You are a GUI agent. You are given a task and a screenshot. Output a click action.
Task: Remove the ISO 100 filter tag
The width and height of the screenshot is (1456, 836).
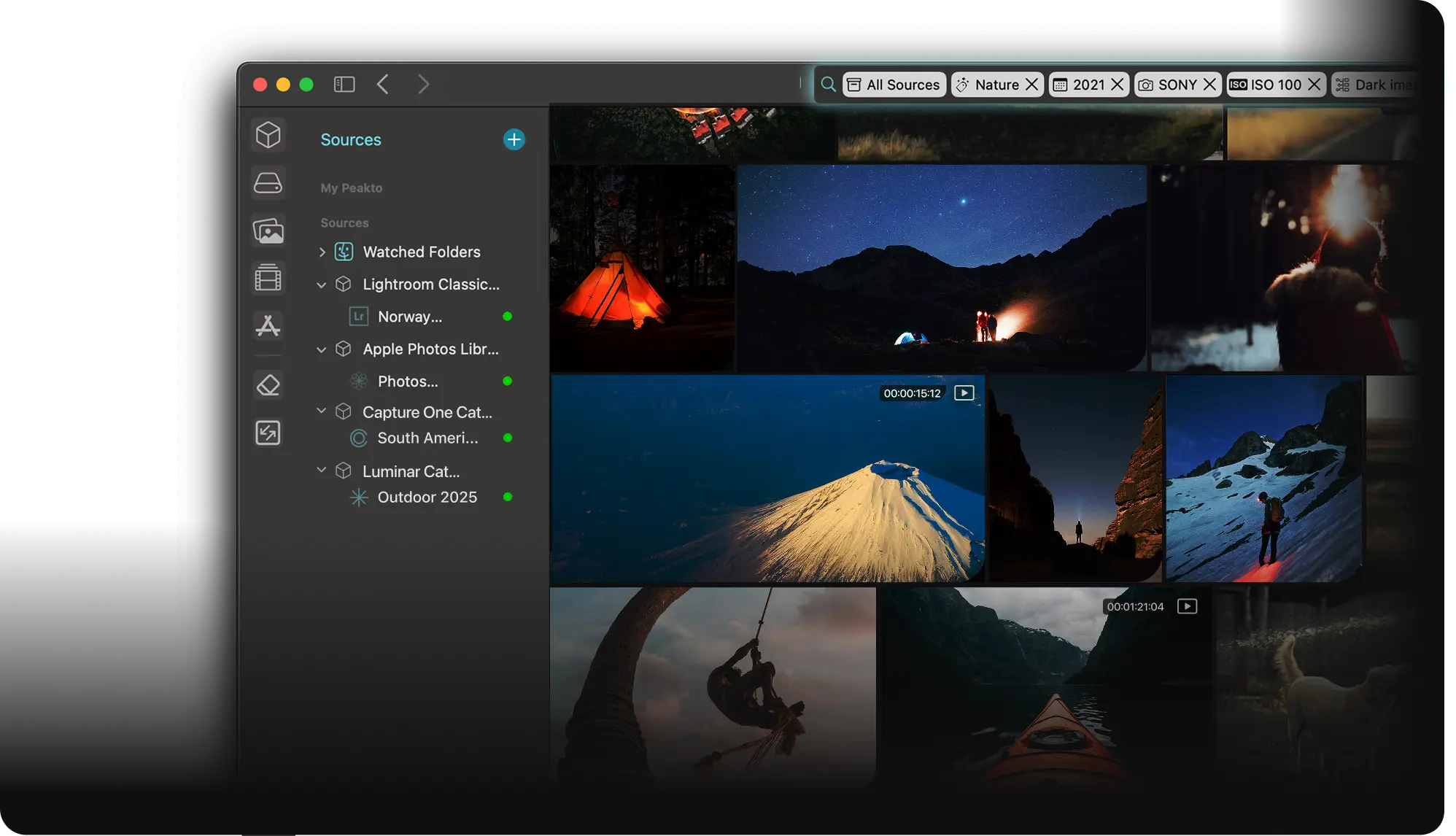point(1314,85)
